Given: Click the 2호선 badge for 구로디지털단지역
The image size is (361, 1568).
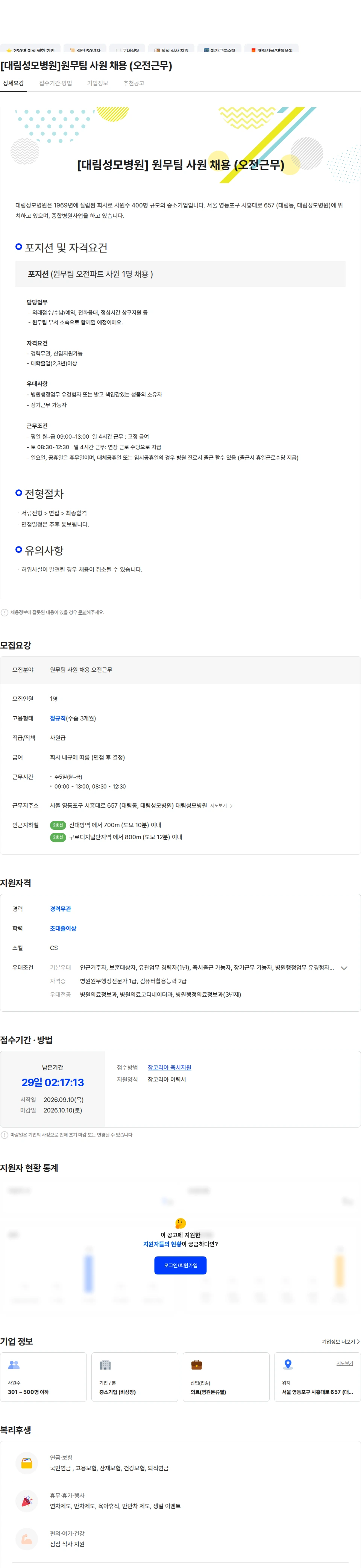Looking at the screenshot, I should click(58, 838).
